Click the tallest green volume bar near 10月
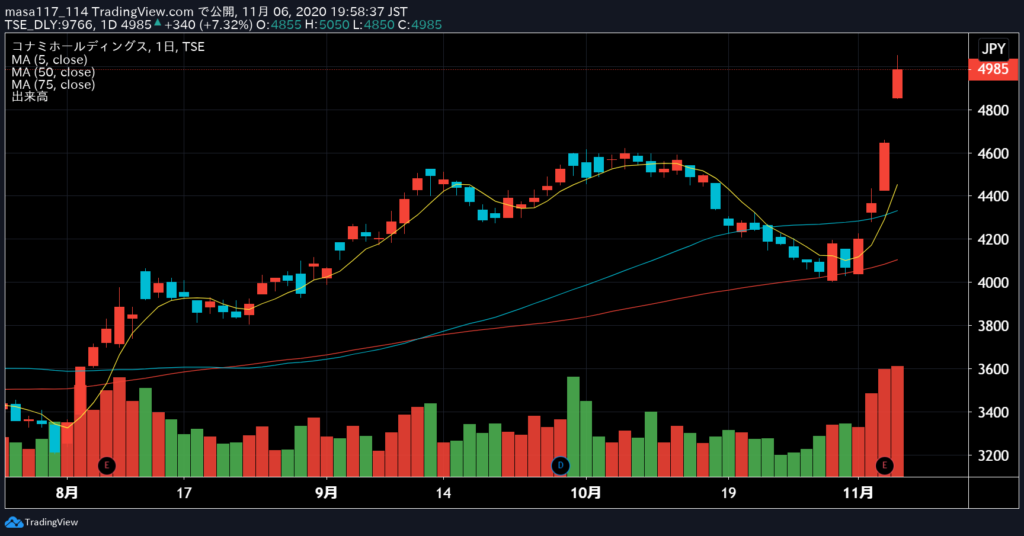The width and height of the screenshot is (1024, 536). tap(573, 426)
